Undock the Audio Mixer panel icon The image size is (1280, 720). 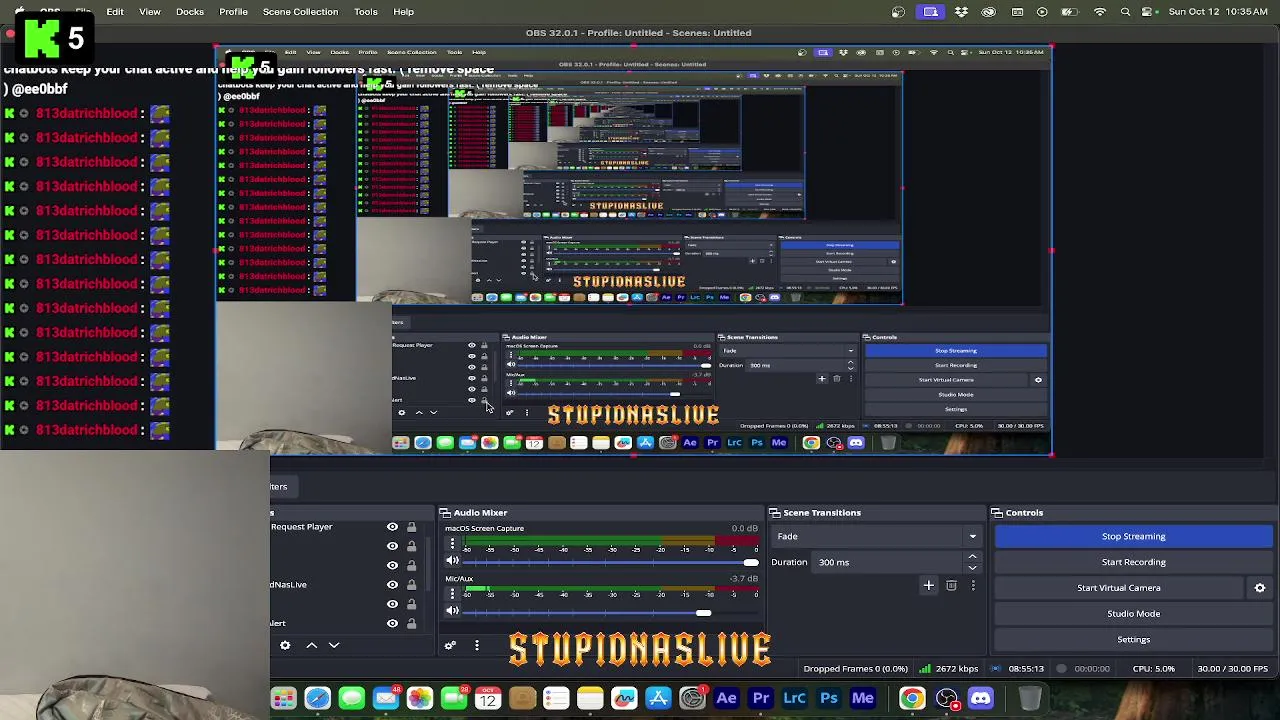tap(444, 513)
